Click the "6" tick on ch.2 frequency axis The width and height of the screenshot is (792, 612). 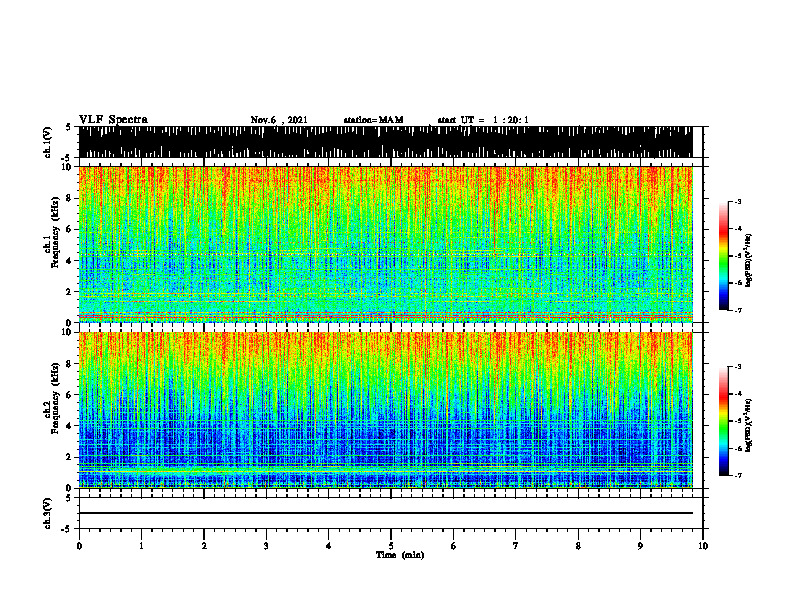click(69, 395)
